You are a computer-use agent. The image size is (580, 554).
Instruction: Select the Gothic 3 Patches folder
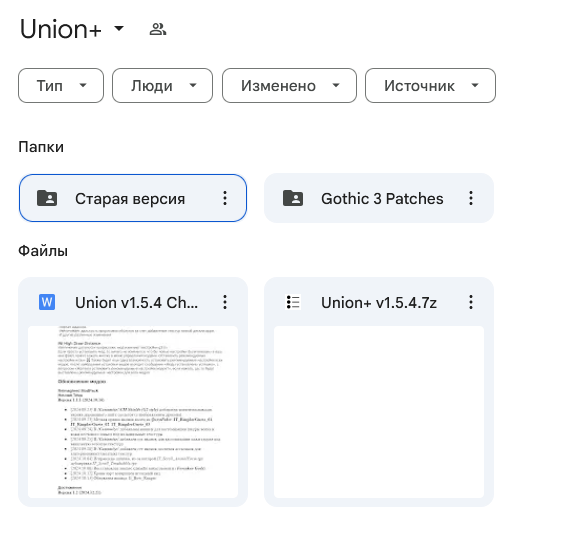click(x=379, y=198)
